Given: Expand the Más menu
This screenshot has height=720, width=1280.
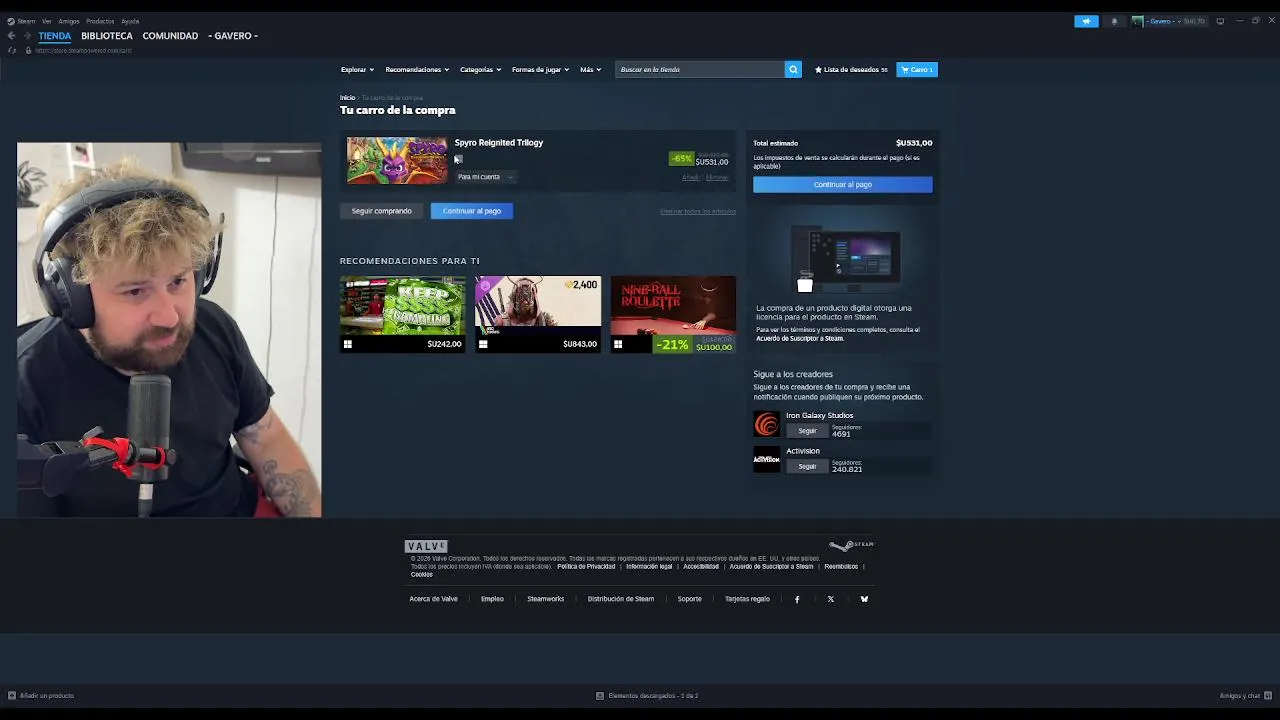Looking at the screenshot, I should point(591,69).
